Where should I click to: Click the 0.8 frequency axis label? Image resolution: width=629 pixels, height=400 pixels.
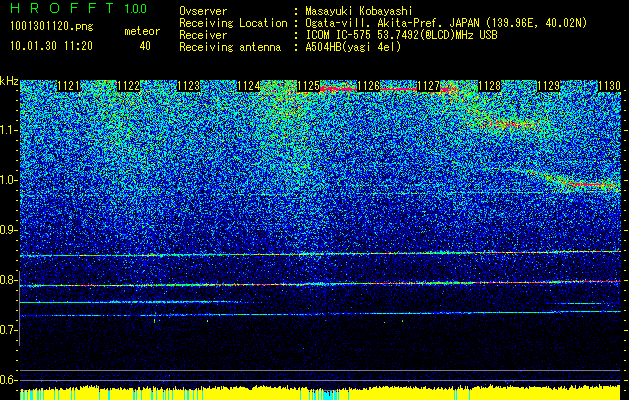[8, 280]
